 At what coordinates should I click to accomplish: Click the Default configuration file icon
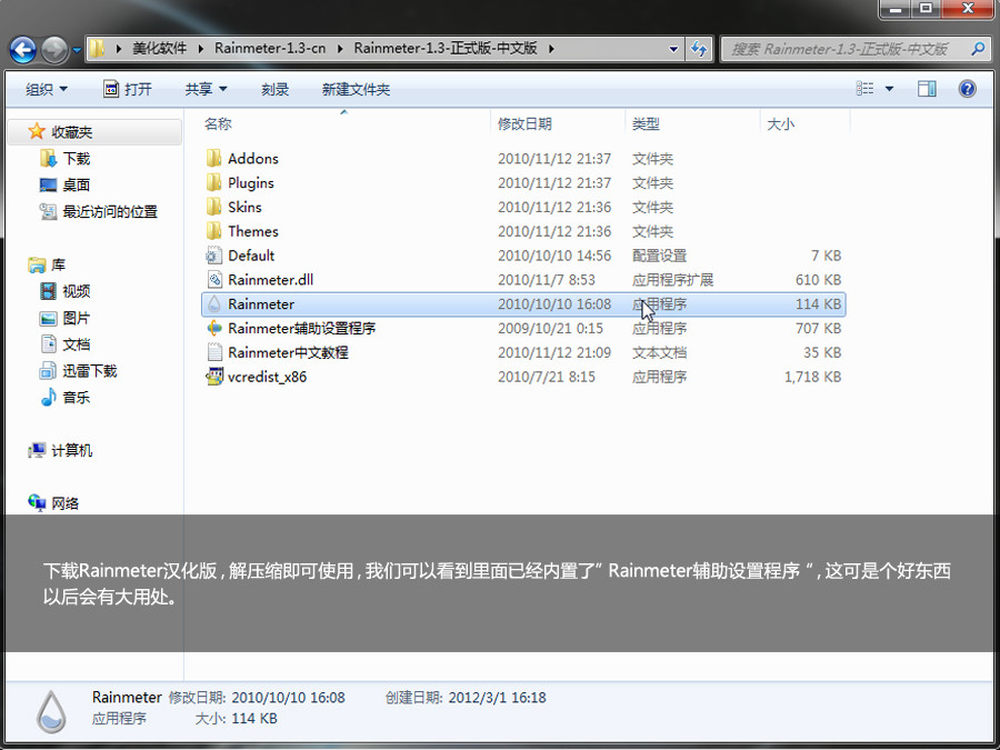213,256
